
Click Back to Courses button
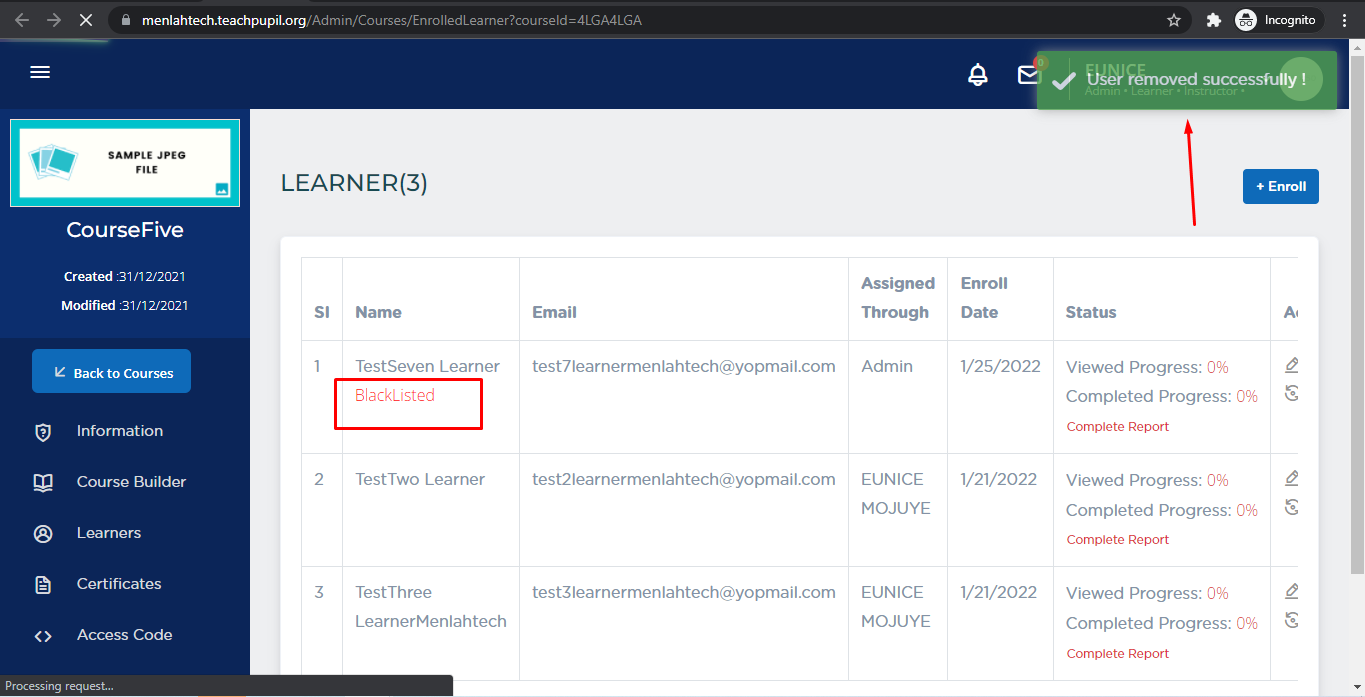111,372
